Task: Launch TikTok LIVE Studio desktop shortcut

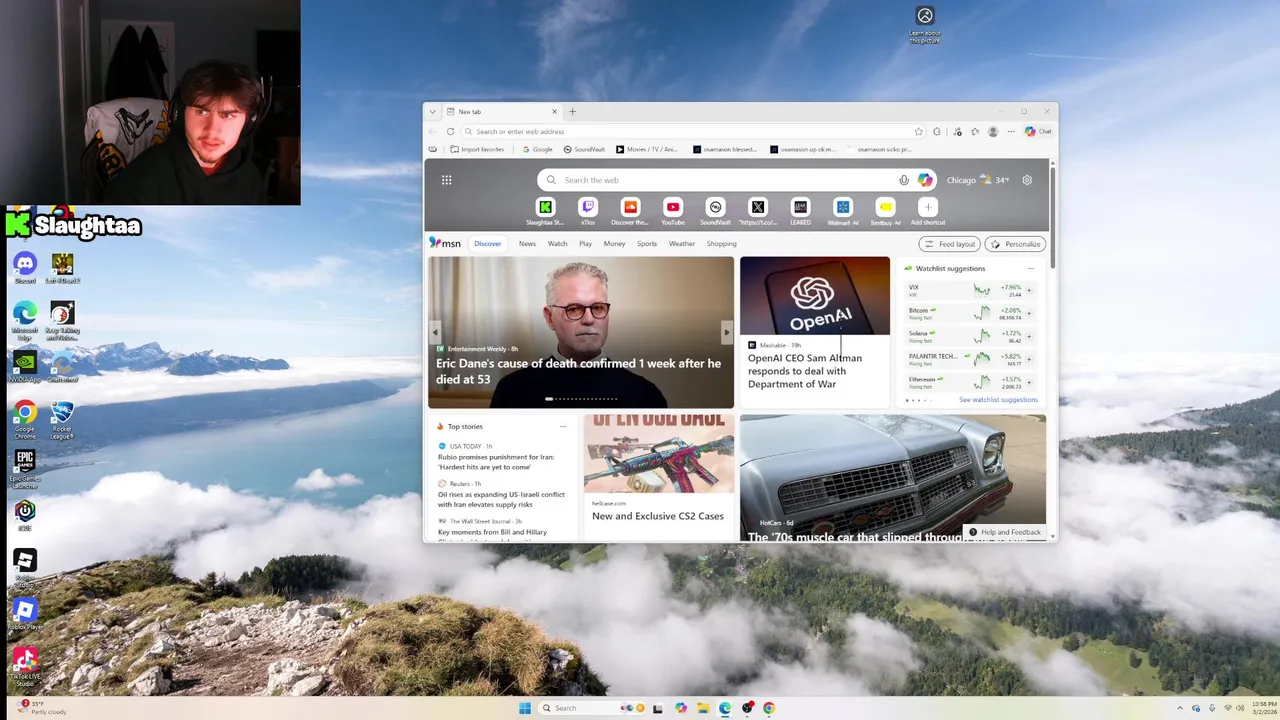Action: pos(25,666)
